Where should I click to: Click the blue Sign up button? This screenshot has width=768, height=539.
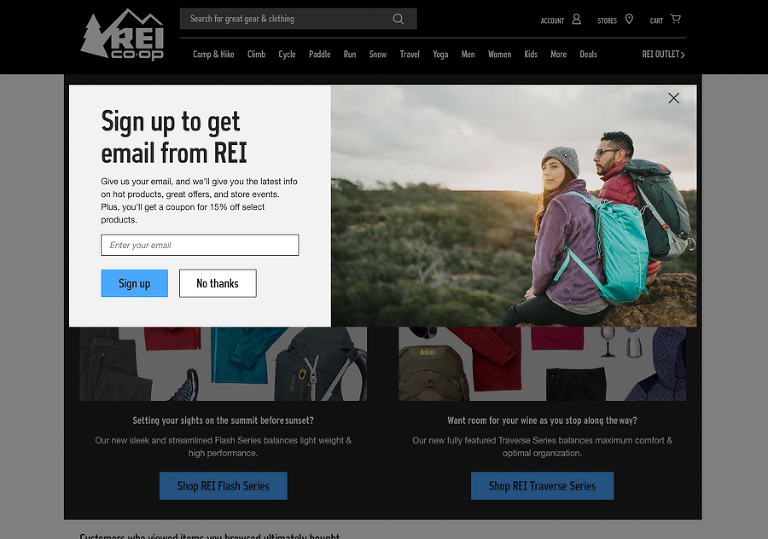pyautogui.click(x=134, y=283)
